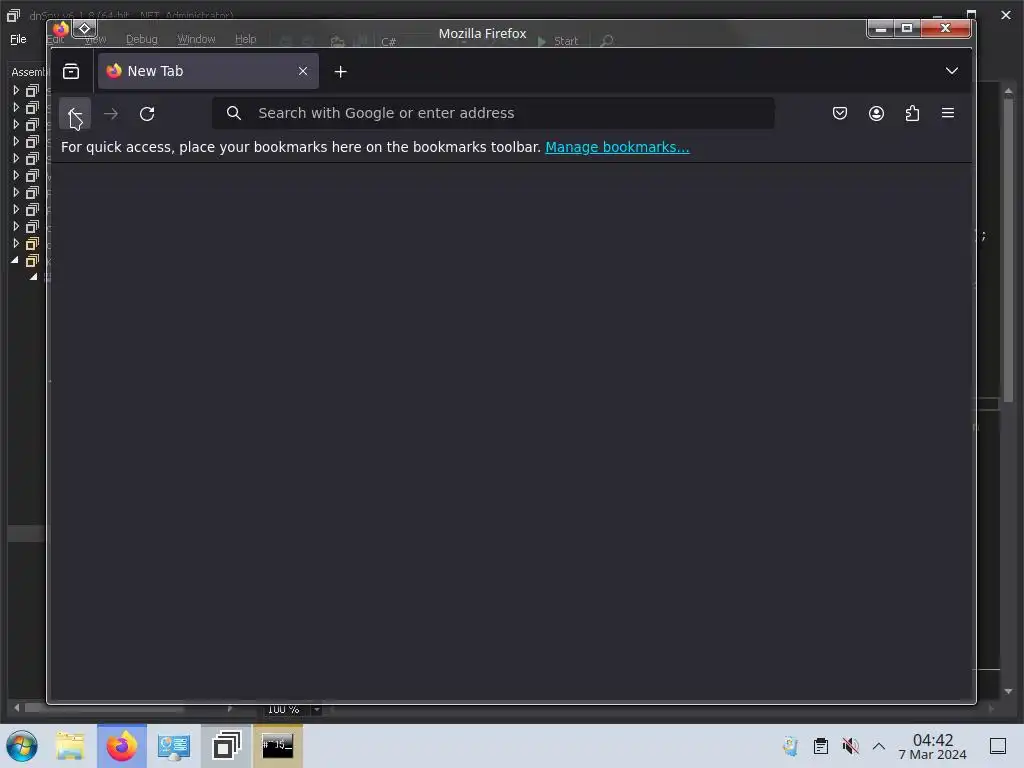1024x768 pixels.
Task: Collapse the expanded yellow assembly node in dnSpy
Action: [15, 261]
